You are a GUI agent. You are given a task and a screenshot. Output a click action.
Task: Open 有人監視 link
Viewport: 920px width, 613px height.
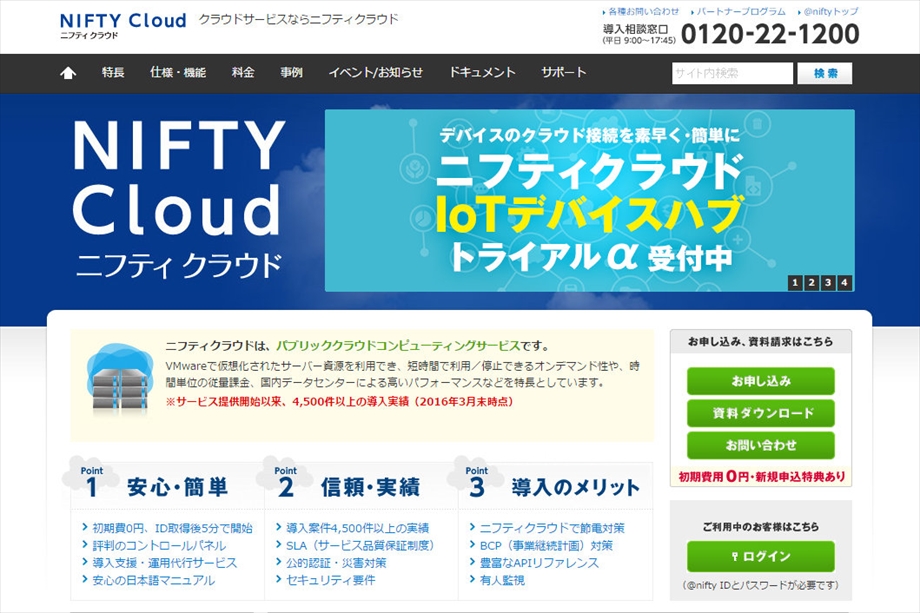pos(502,580)
